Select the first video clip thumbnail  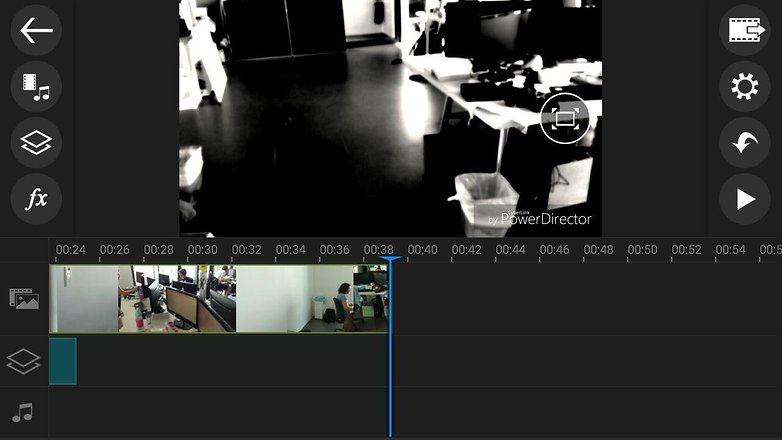coord(84,298)
